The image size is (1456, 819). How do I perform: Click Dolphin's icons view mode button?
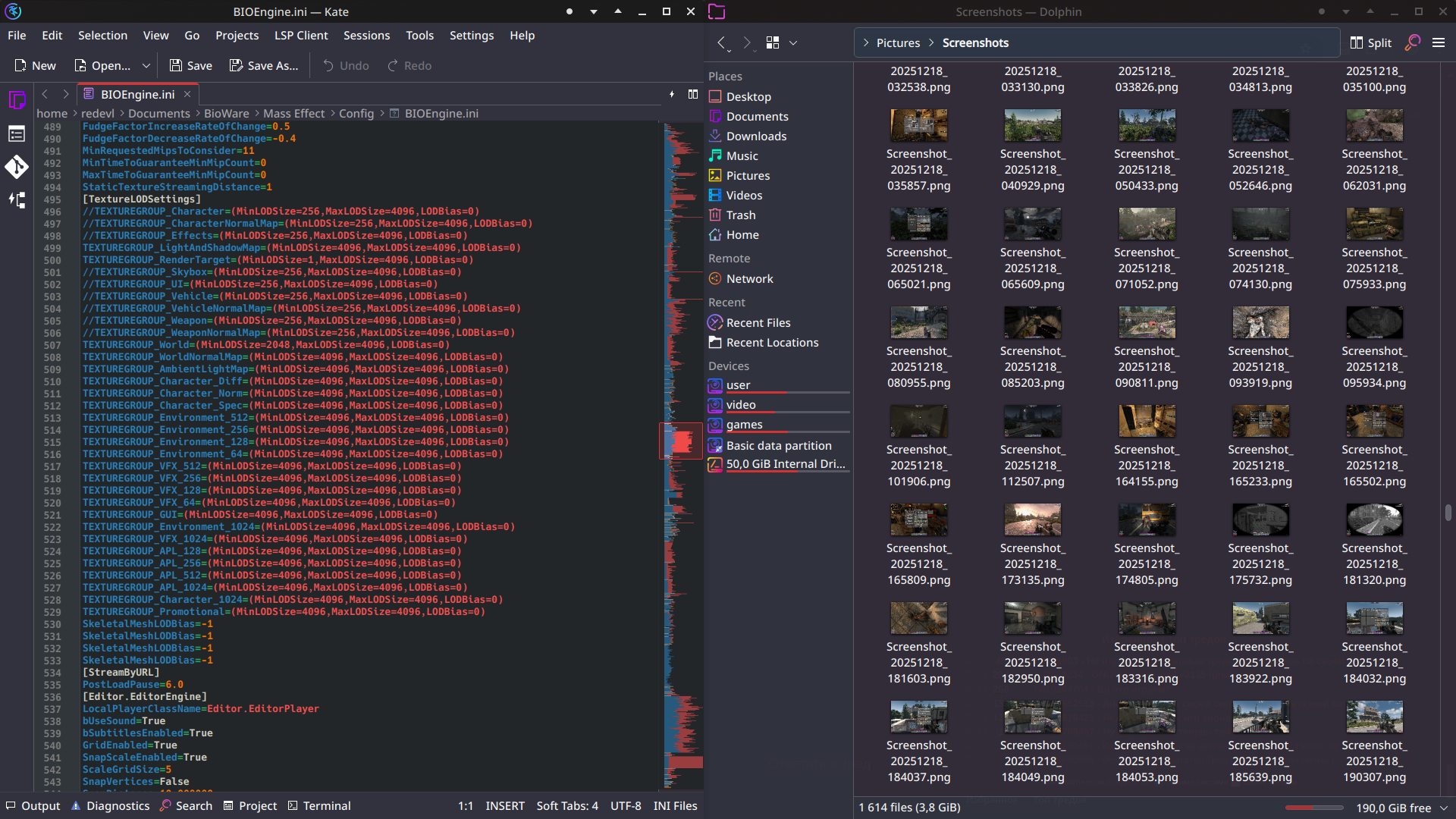click(x=773, y=42)
